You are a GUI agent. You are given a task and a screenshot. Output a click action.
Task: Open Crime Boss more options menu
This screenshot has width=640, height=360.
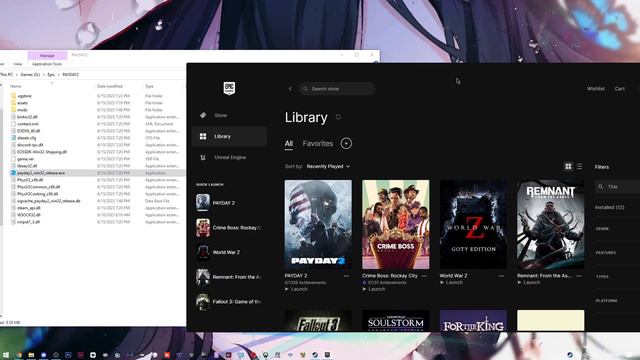tap(424, 276)
